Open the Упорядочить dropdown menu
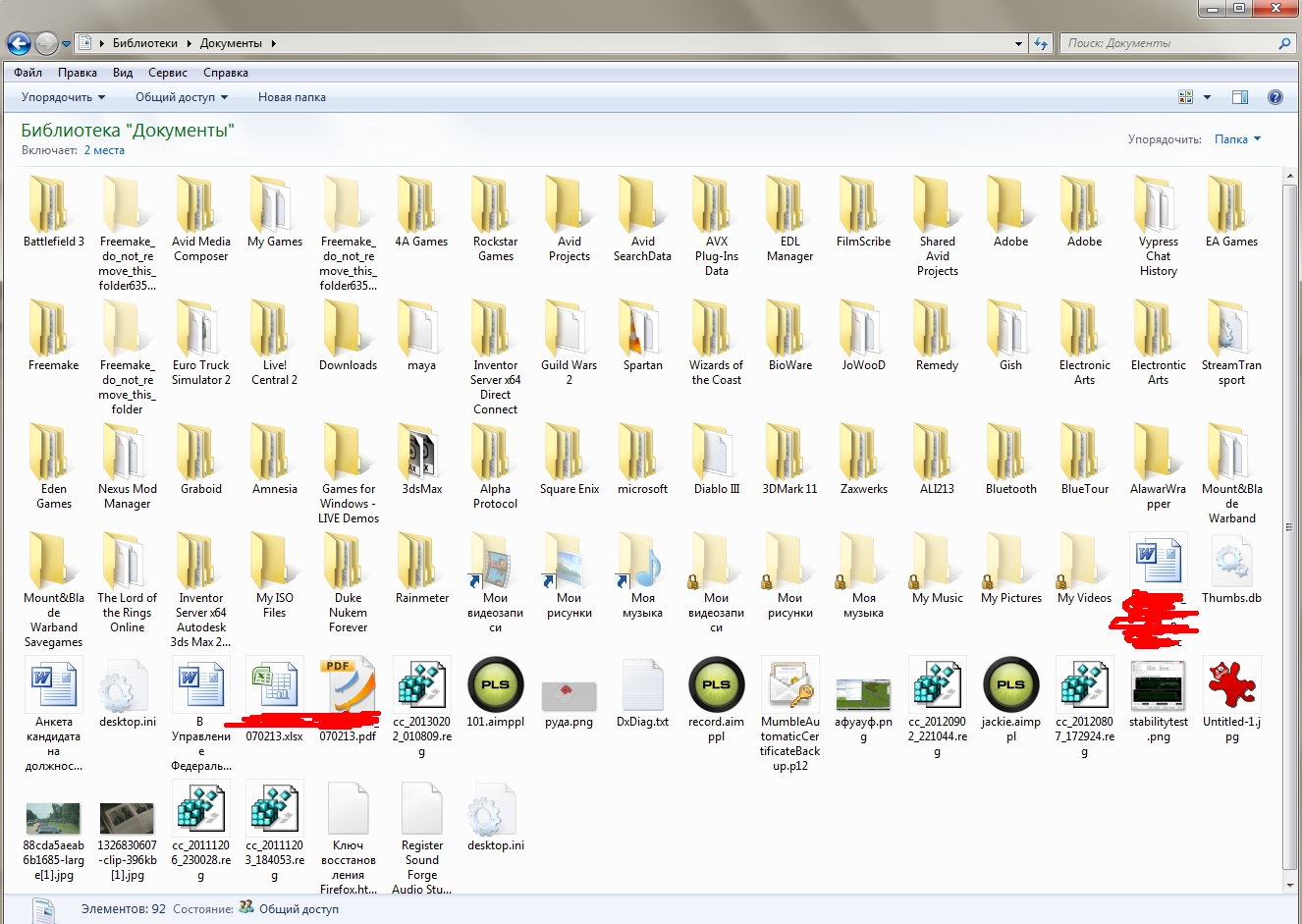This screenshot has width=1302, height=924. pos(63,97)
